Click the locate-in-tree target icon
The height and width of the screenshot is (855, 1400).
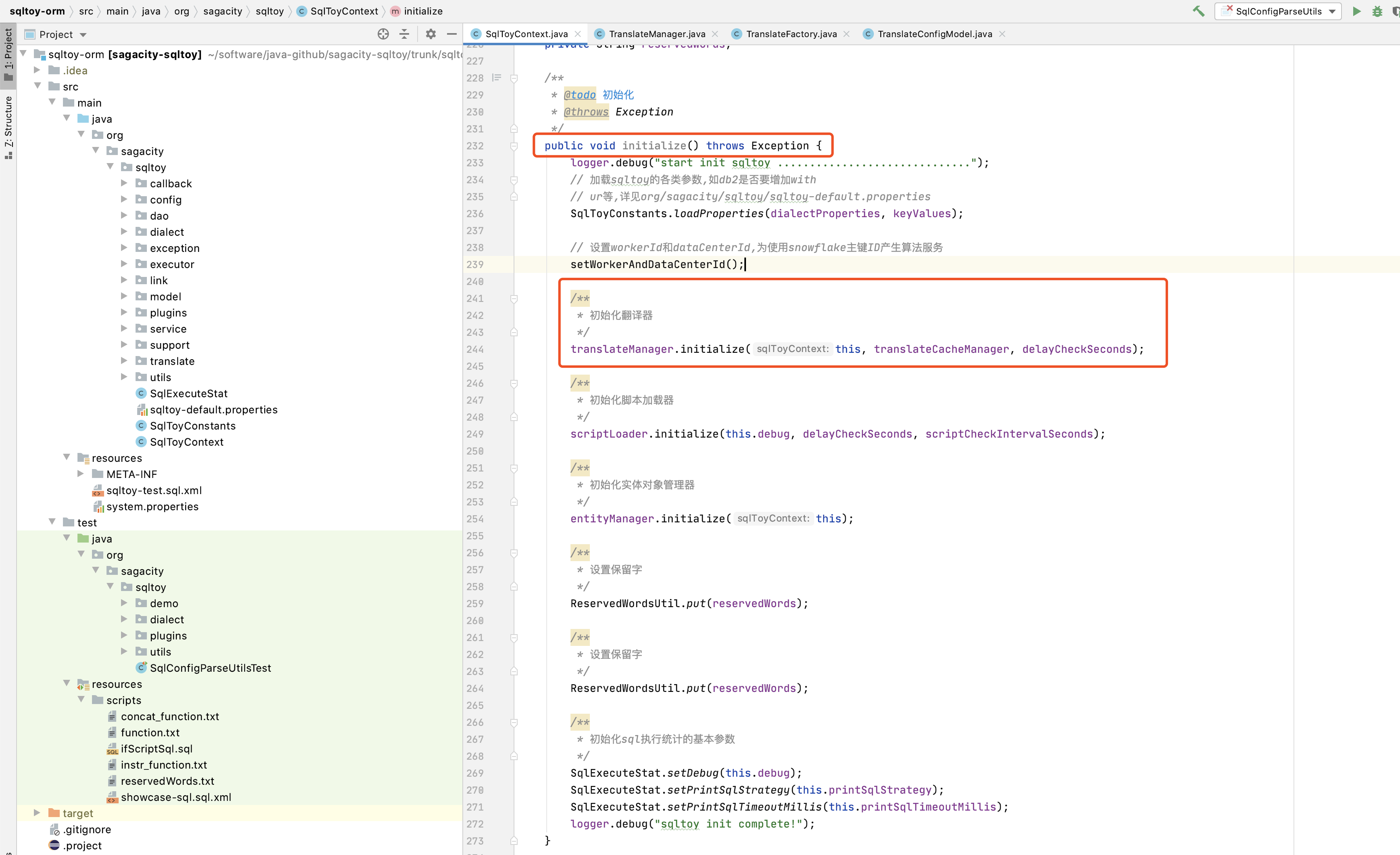point(383,34)
